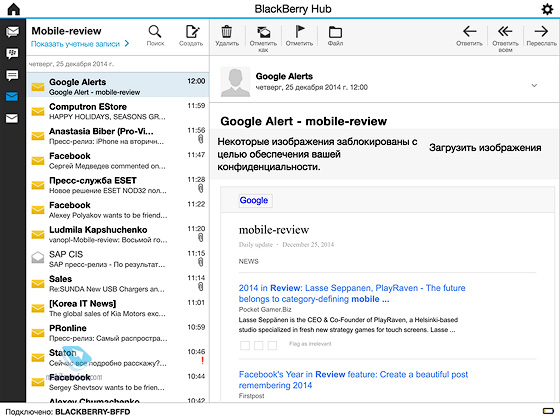Compose new message (Создать)
The image size is (560, 420).
[191, 35]
